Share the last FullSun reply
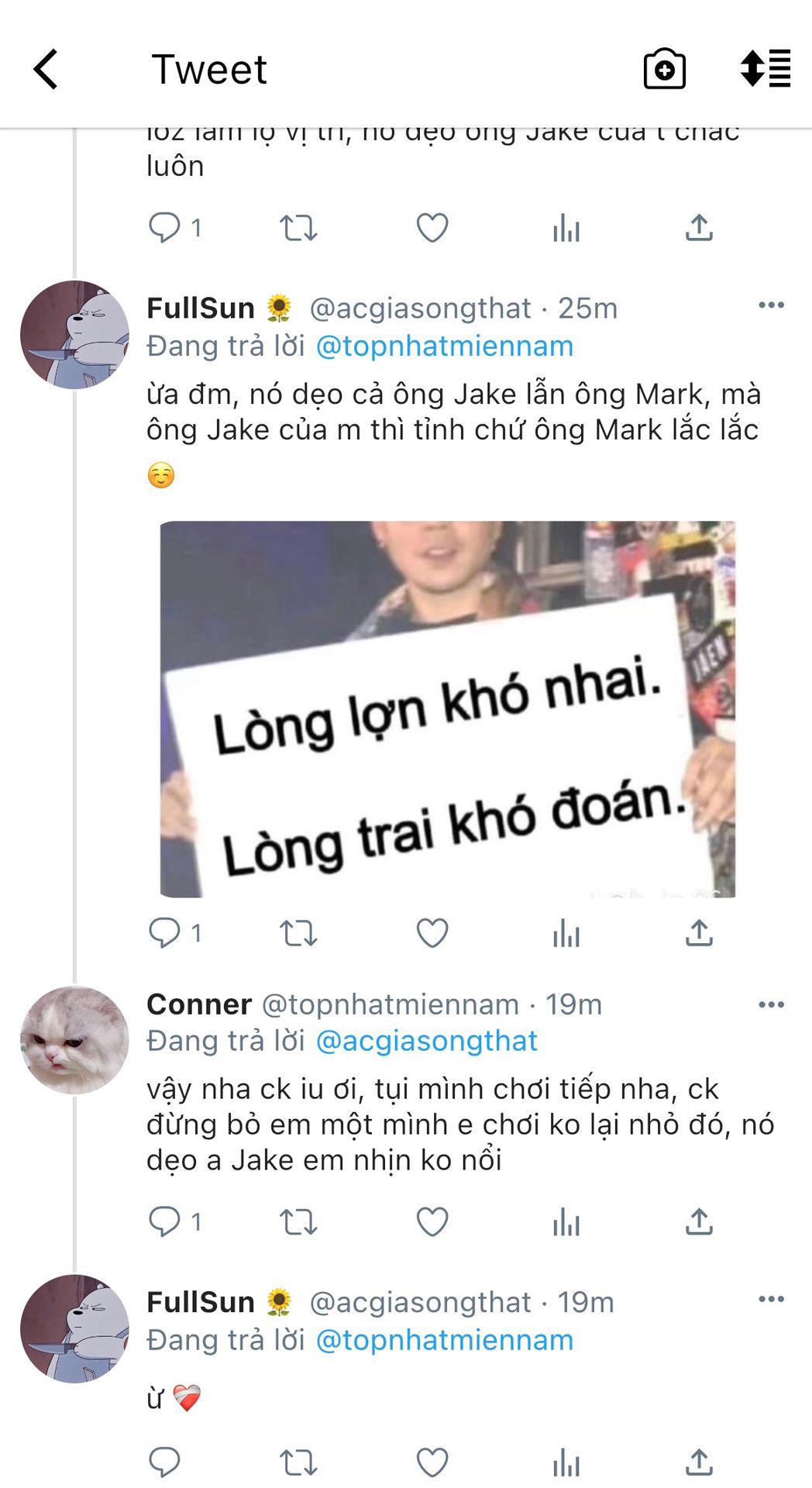The height and width of the screenshot is (1488, 812). coord(699,1462)
